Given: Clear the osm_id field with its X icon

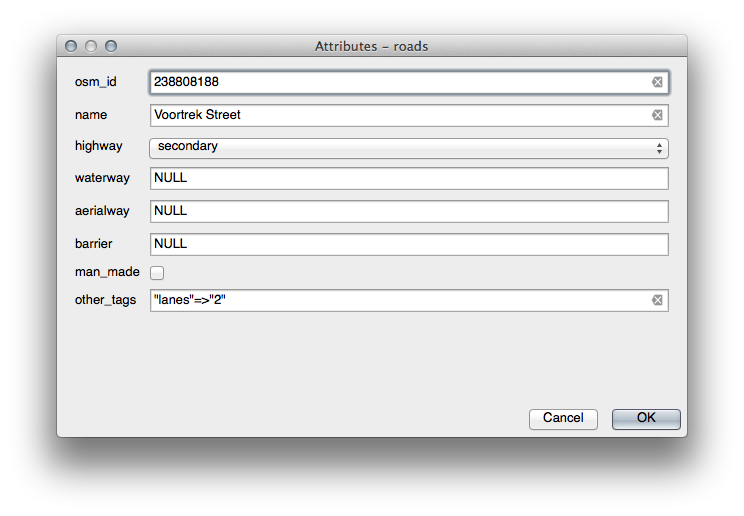Looking at the screenshot, I should click(657, 82).
